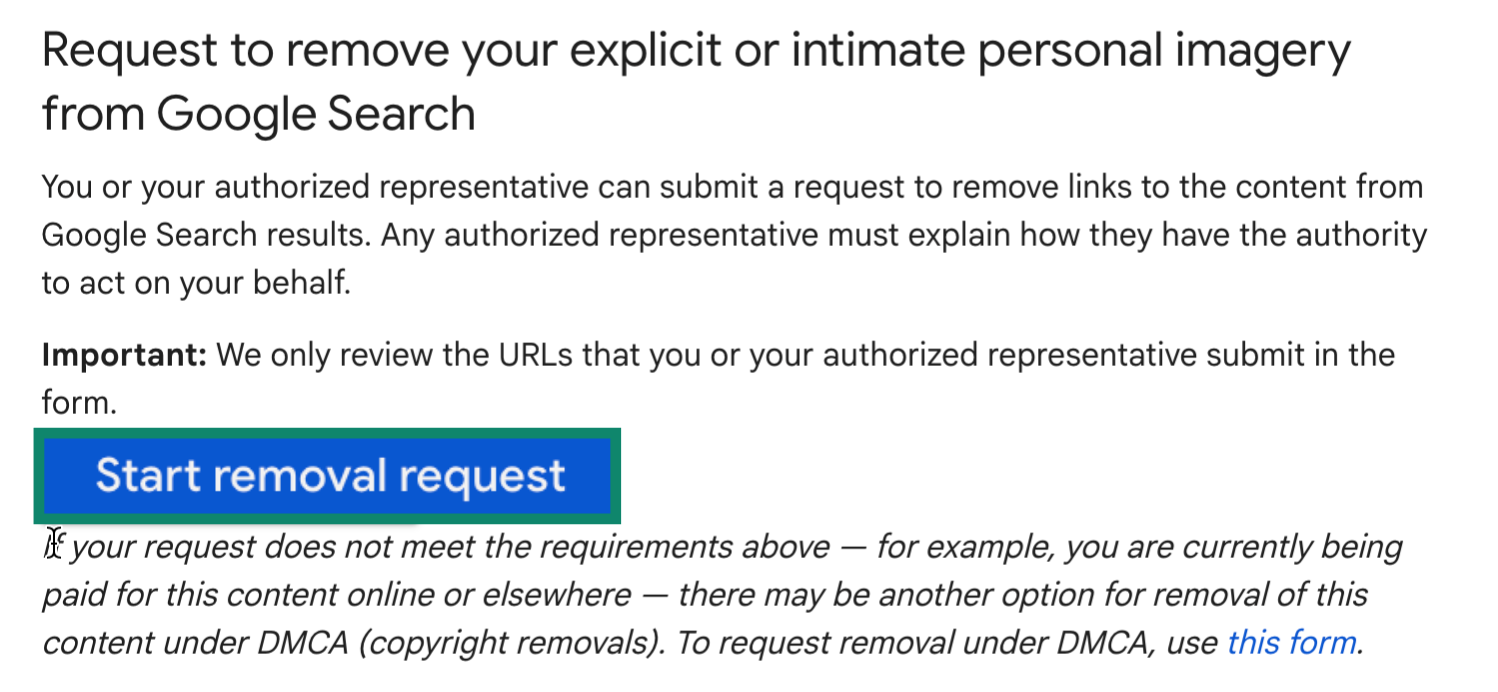Click the italic disclaimer text below the button

click(700, 594)
